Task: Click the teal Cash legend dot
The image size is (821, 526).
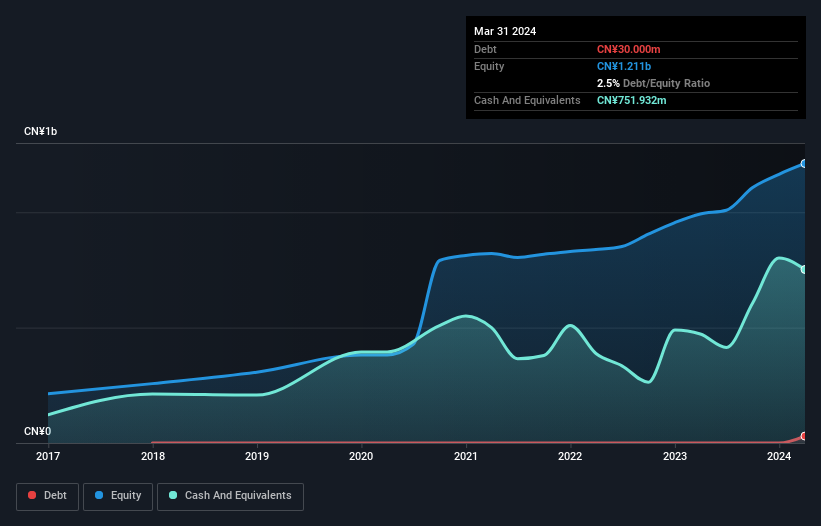Action: coord(173,495)
